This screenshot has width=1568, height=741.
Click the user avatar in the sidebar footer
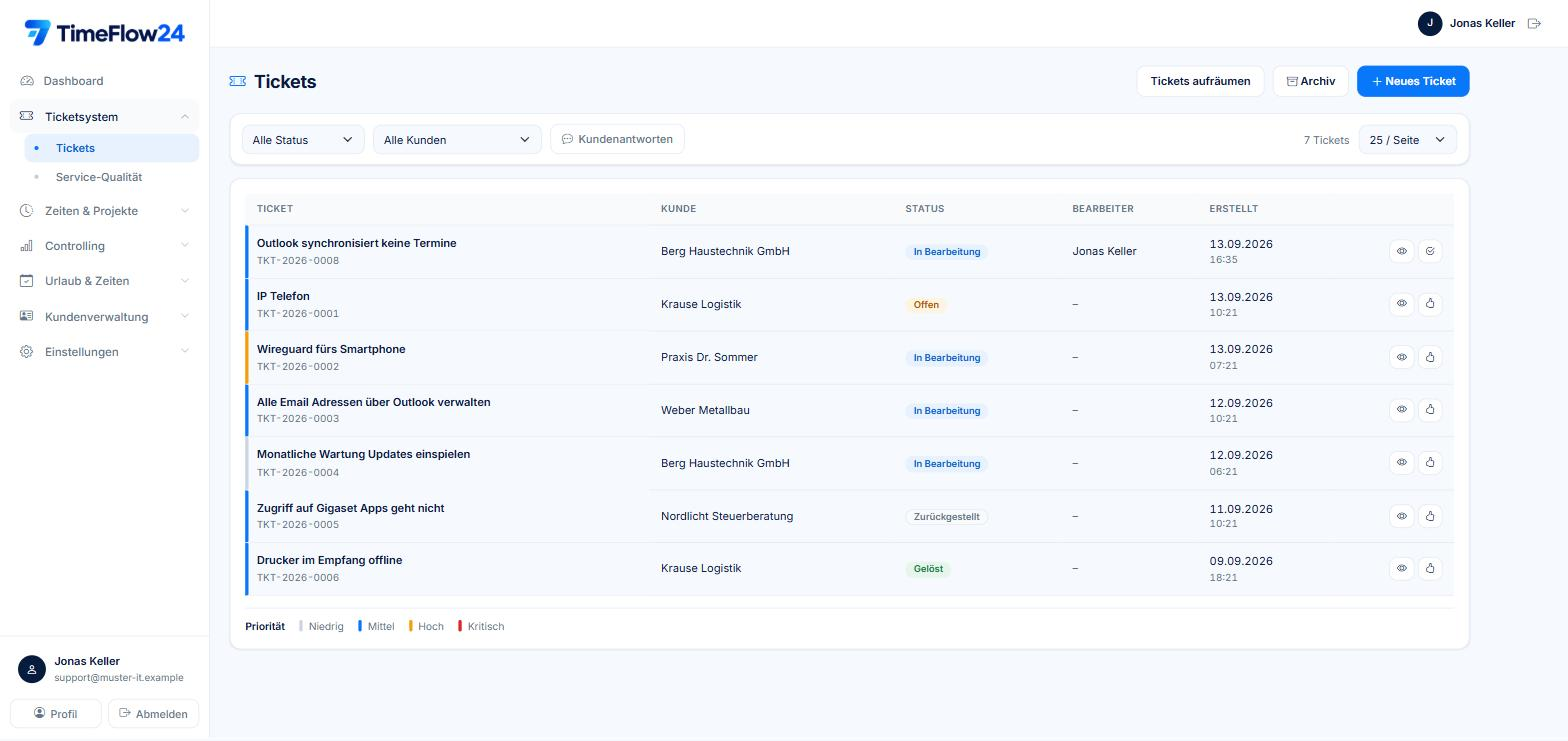32,669
